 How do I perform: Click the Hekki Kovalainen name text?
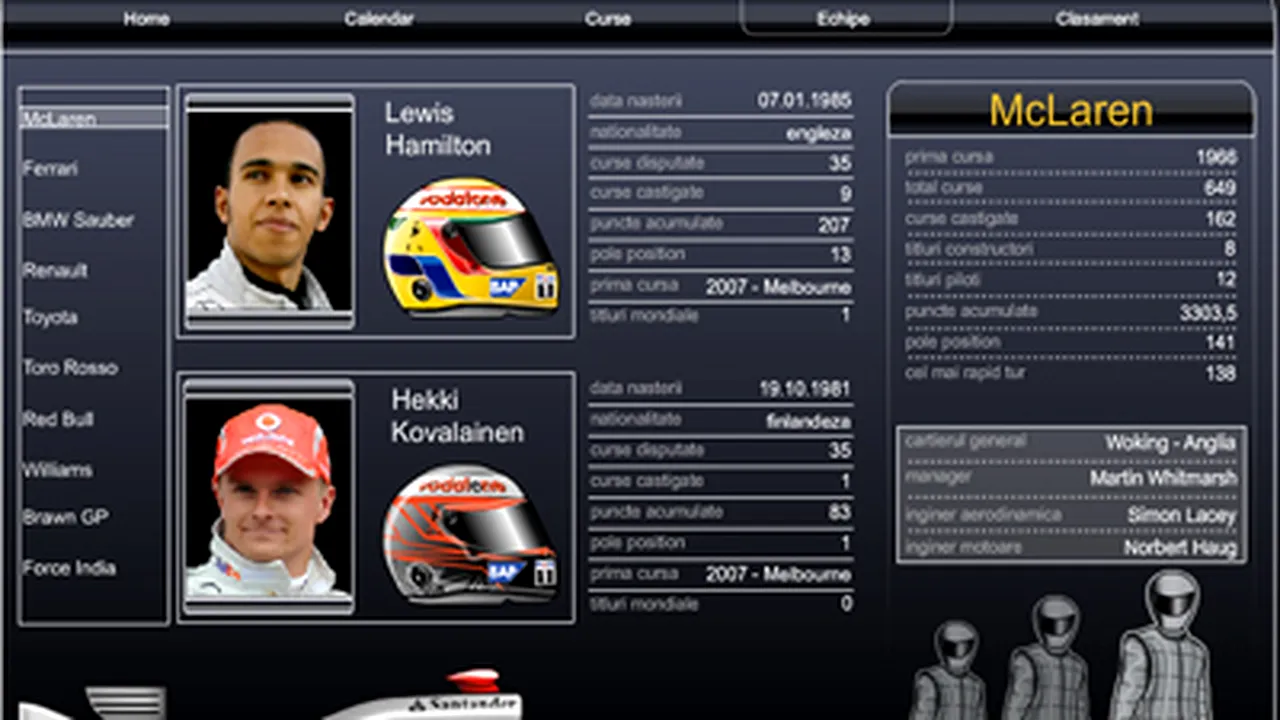[x=457, y=416]
